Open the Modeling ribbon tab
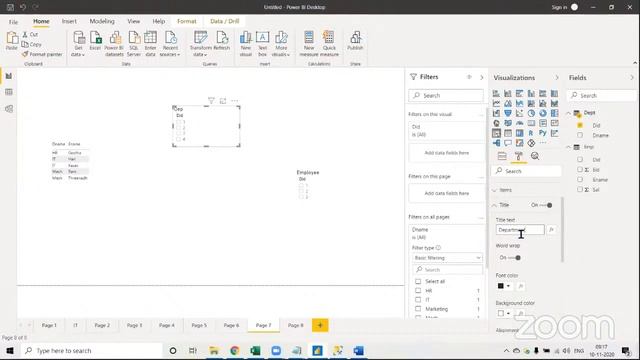Image resolution: width=640 pixels, height=360 pixels. [x=102, y=21]
